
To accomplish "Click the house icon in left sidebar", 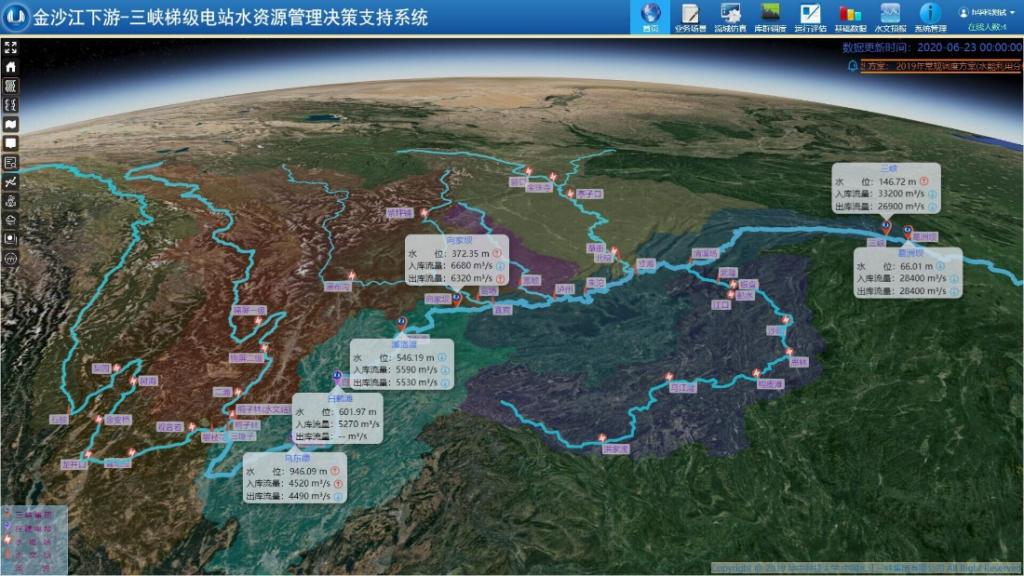I will click(11, 67).
